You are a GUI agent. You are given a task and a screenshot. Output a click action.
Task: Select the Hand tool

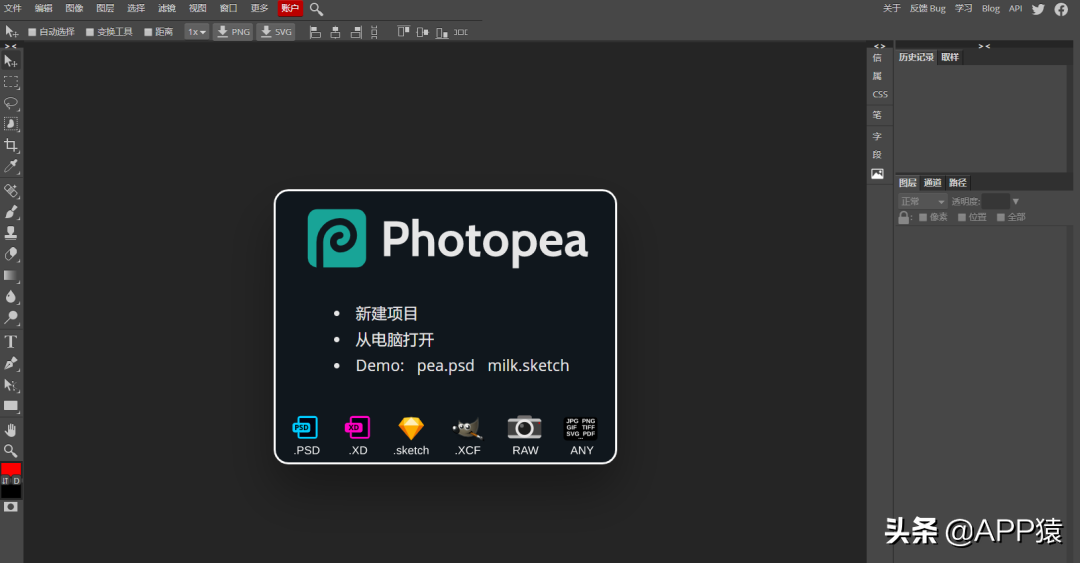pyautogui.click(x=11, y=430)
